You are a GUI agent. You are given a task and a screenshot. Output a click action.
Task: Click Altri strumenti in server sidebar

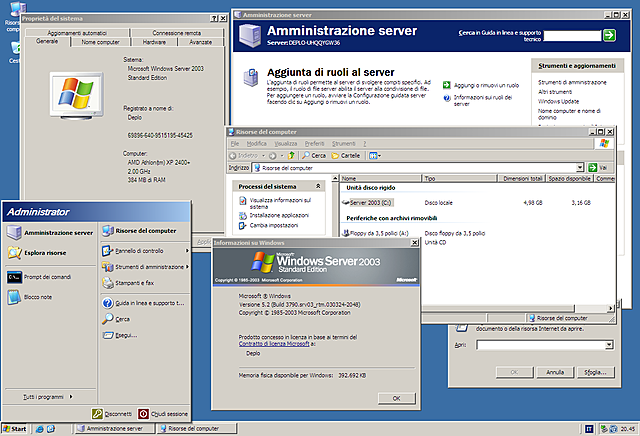point(555,92)
